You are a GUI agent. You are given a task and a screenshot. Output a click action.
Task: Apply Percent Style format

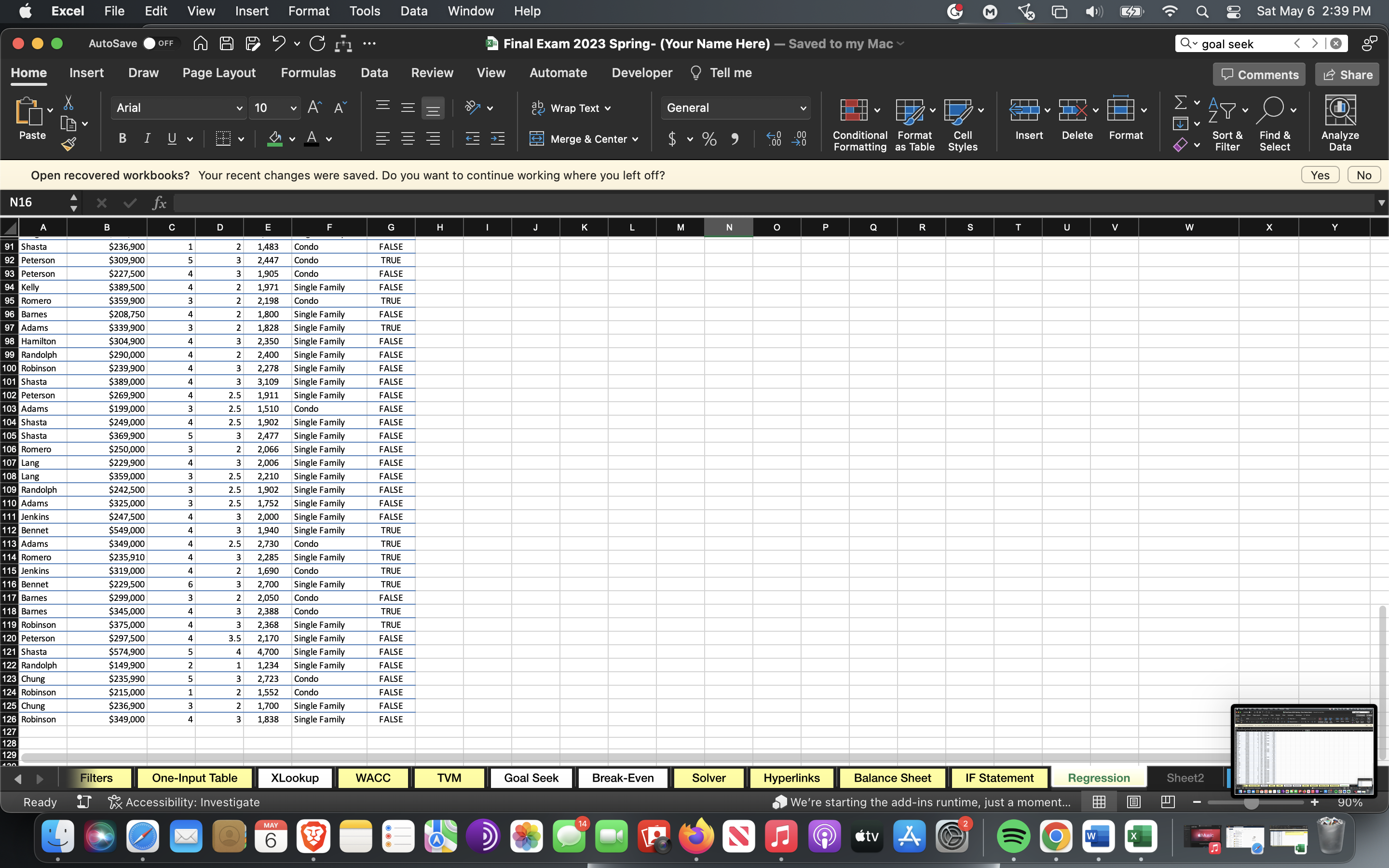(709, 139)
